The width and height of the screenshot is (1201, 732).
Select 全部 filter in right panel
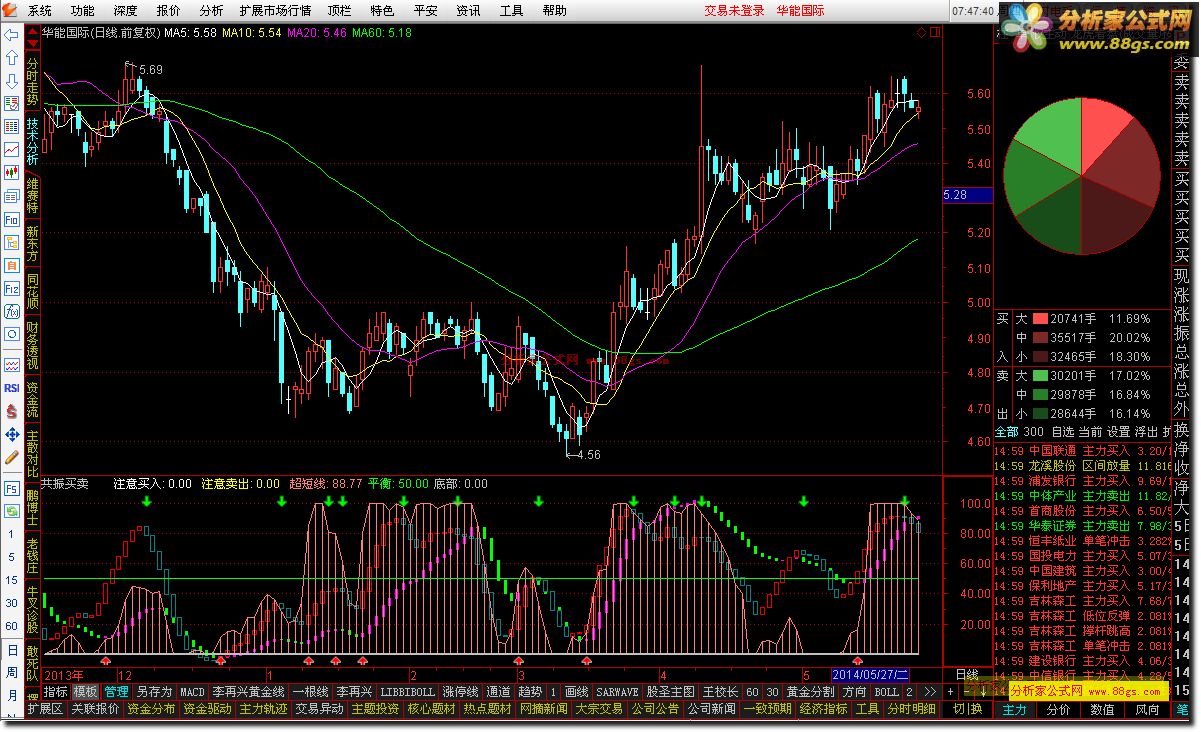click(x=1006, y=432)
